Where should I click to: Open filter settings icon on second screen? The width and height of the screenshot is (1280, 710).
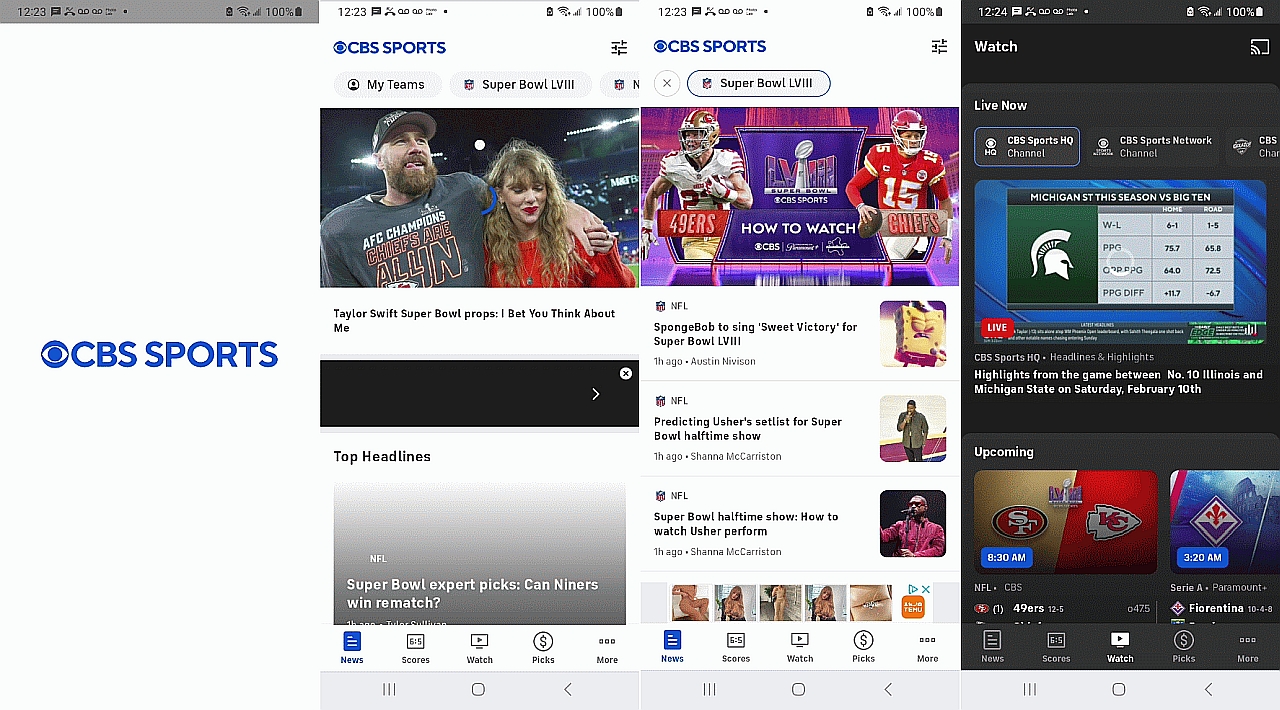(x=619, y=48)
